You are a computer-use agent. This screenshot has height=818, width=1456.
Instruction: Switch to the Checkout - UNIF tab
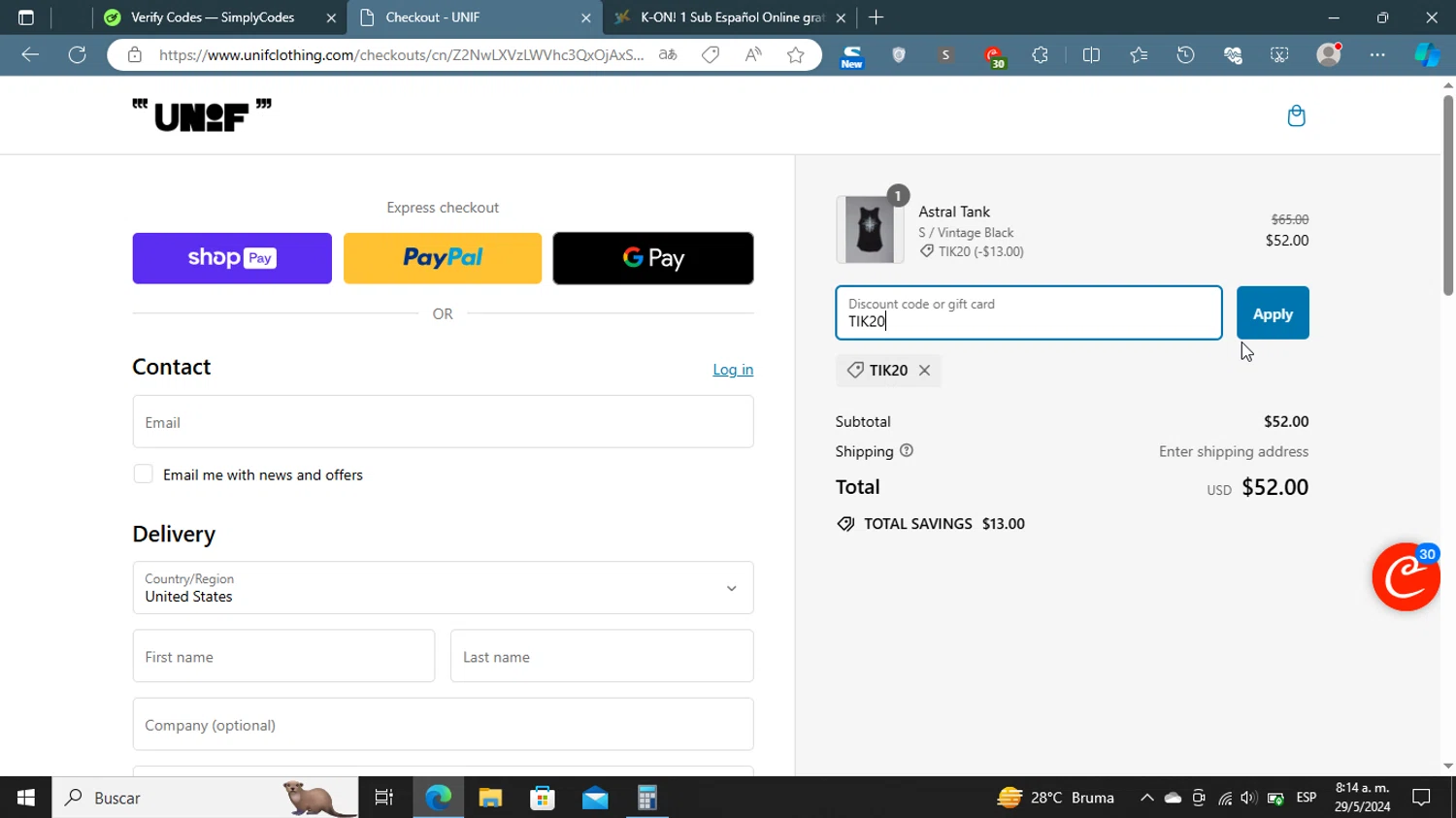pyautogui.click(x=433, y=17)
